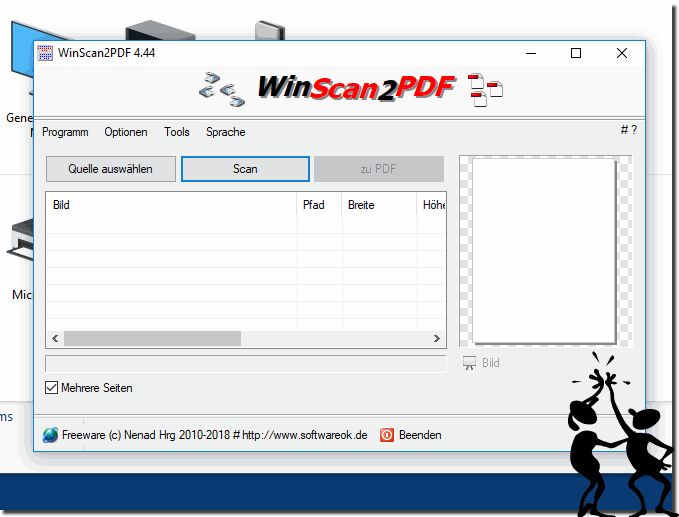
Task: Open the softwareok.de freeware link
Action: tap(215, 435)
